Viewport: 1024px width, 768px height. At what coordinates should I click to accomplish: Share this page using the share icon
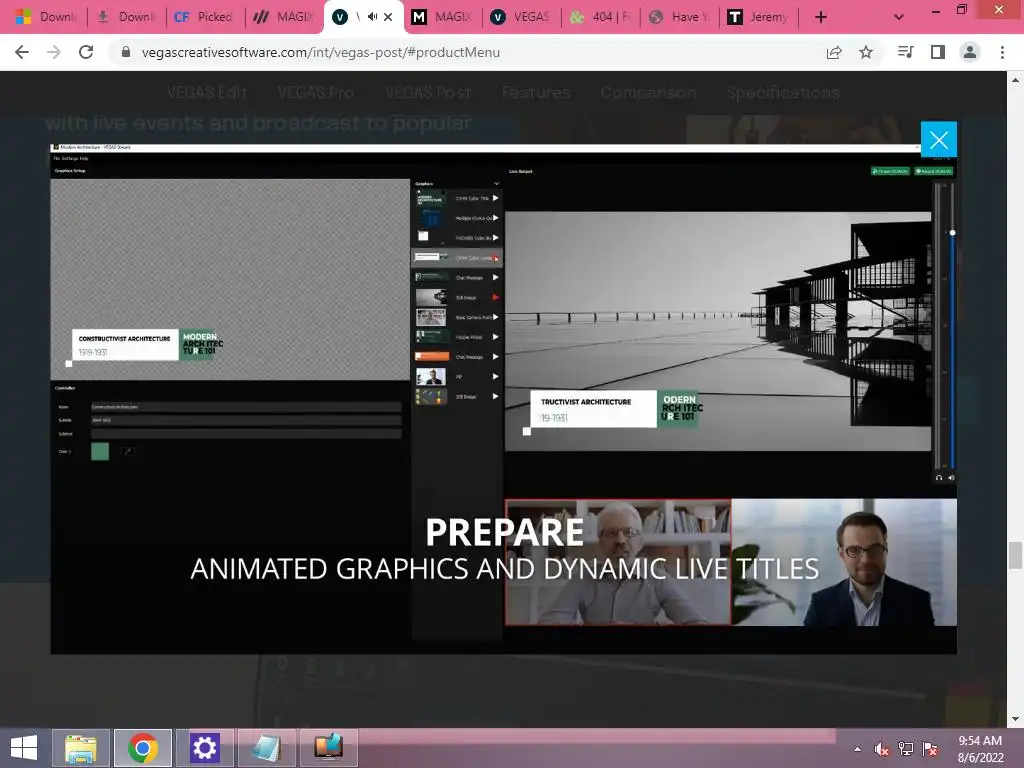pyautogui.click(x=834, y=52)
